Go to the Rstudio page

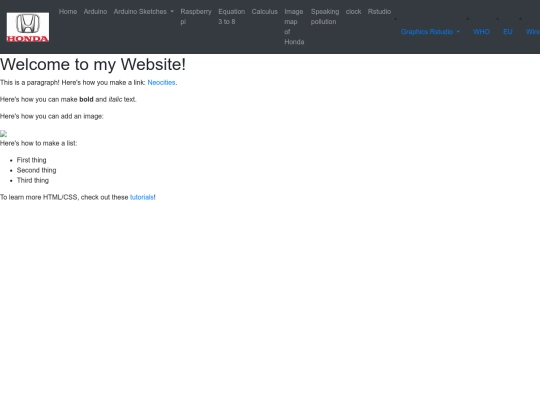(379, 12)
